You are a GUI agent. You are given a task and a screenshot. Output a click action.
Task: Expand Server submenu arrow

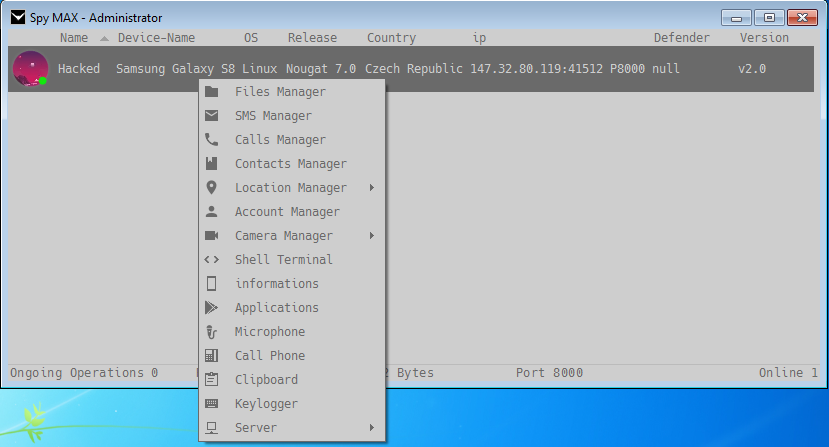click(x=372, y=427)
